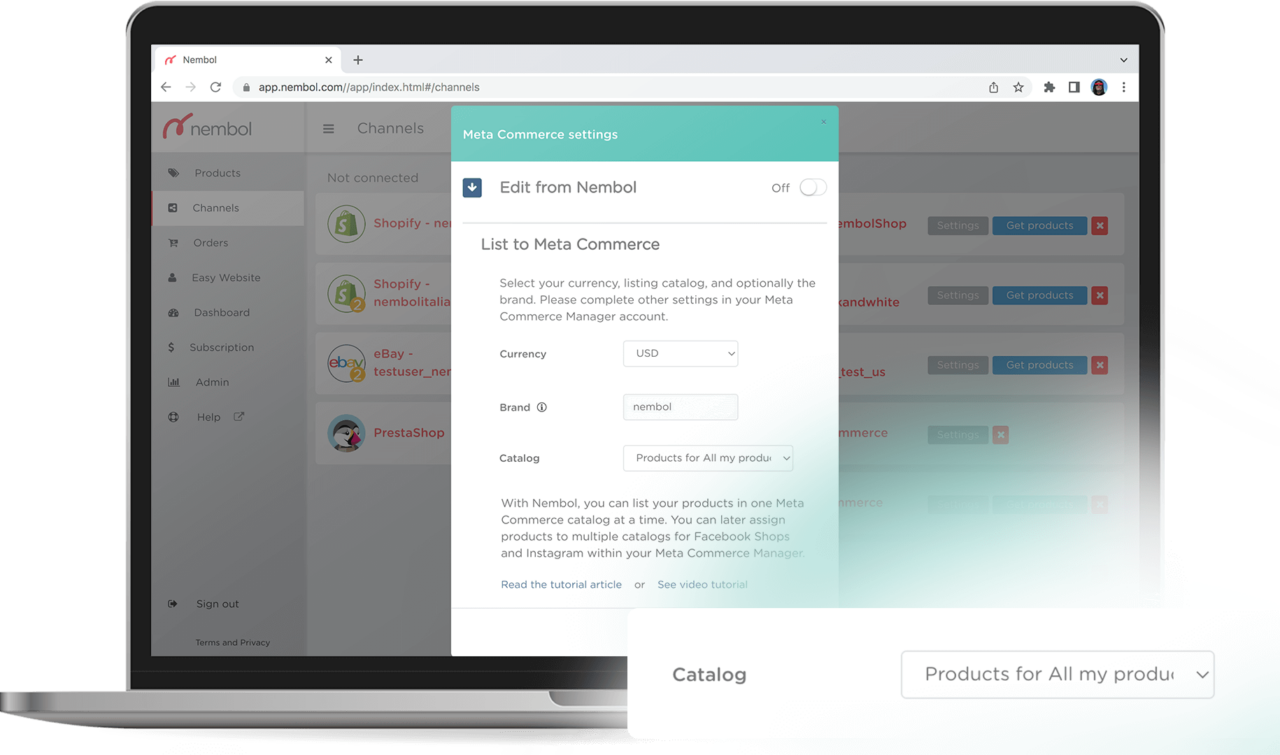Click the eBay channel icon
The height and width of the screenshot is (755, 1280).
(346, 363)
